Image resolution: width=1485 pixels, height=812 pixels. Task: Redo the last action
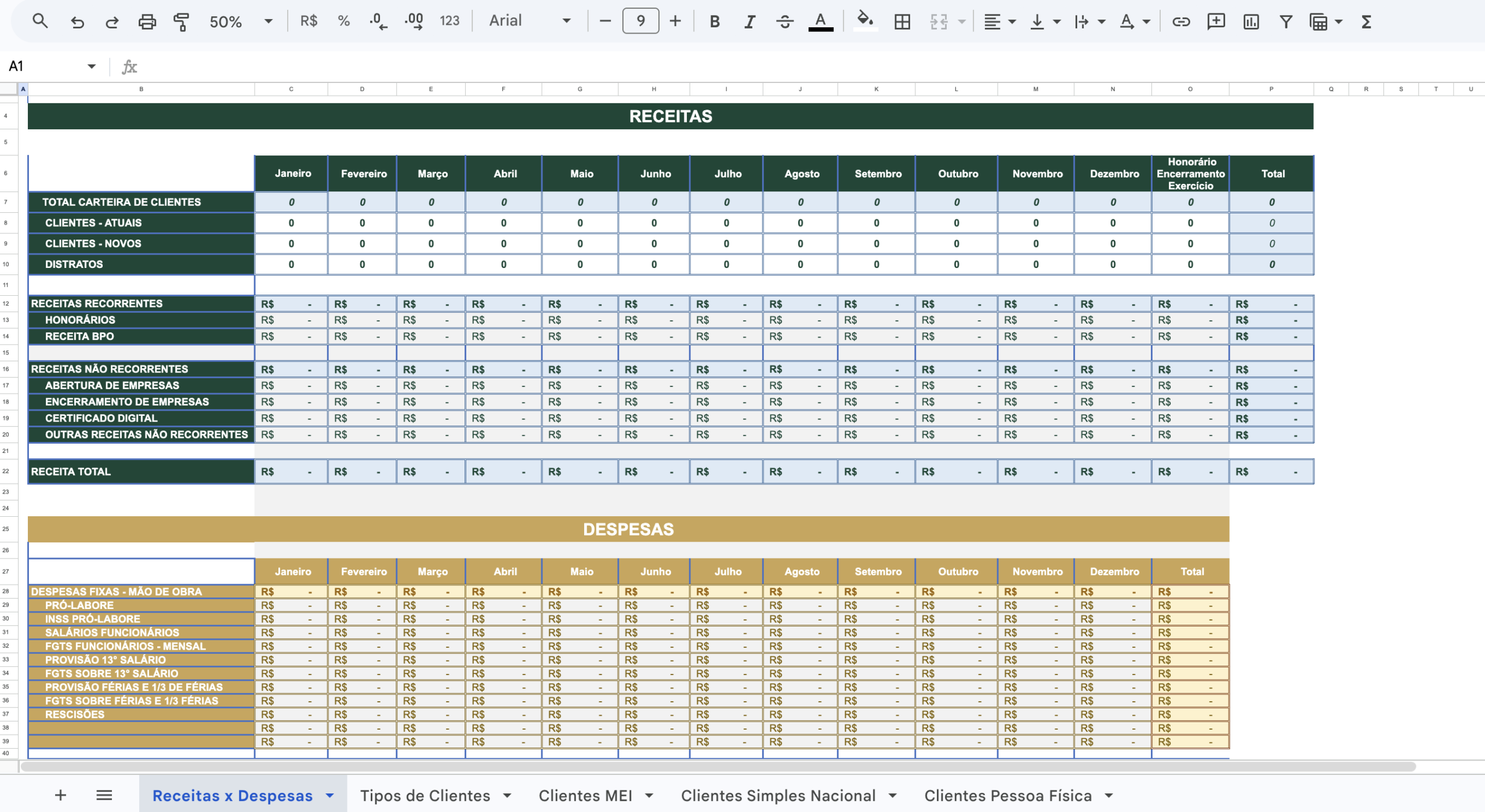[112, 22]
